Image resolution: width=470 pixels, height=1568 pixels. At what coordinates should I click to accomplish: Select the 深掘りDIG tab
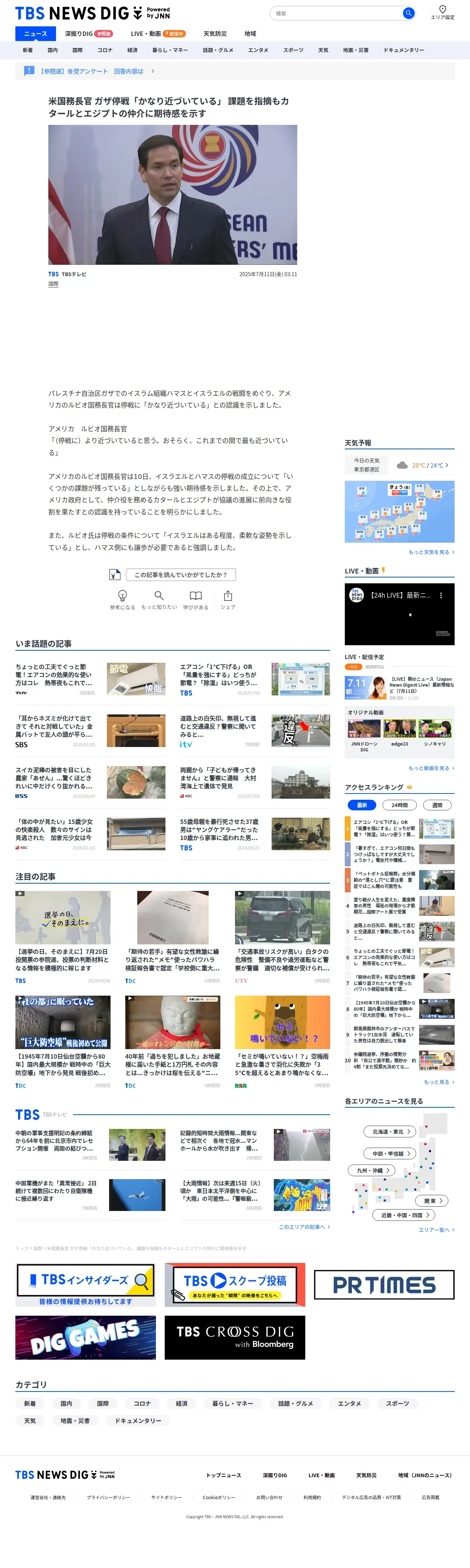pyautogui.click(x=89, y=33)
